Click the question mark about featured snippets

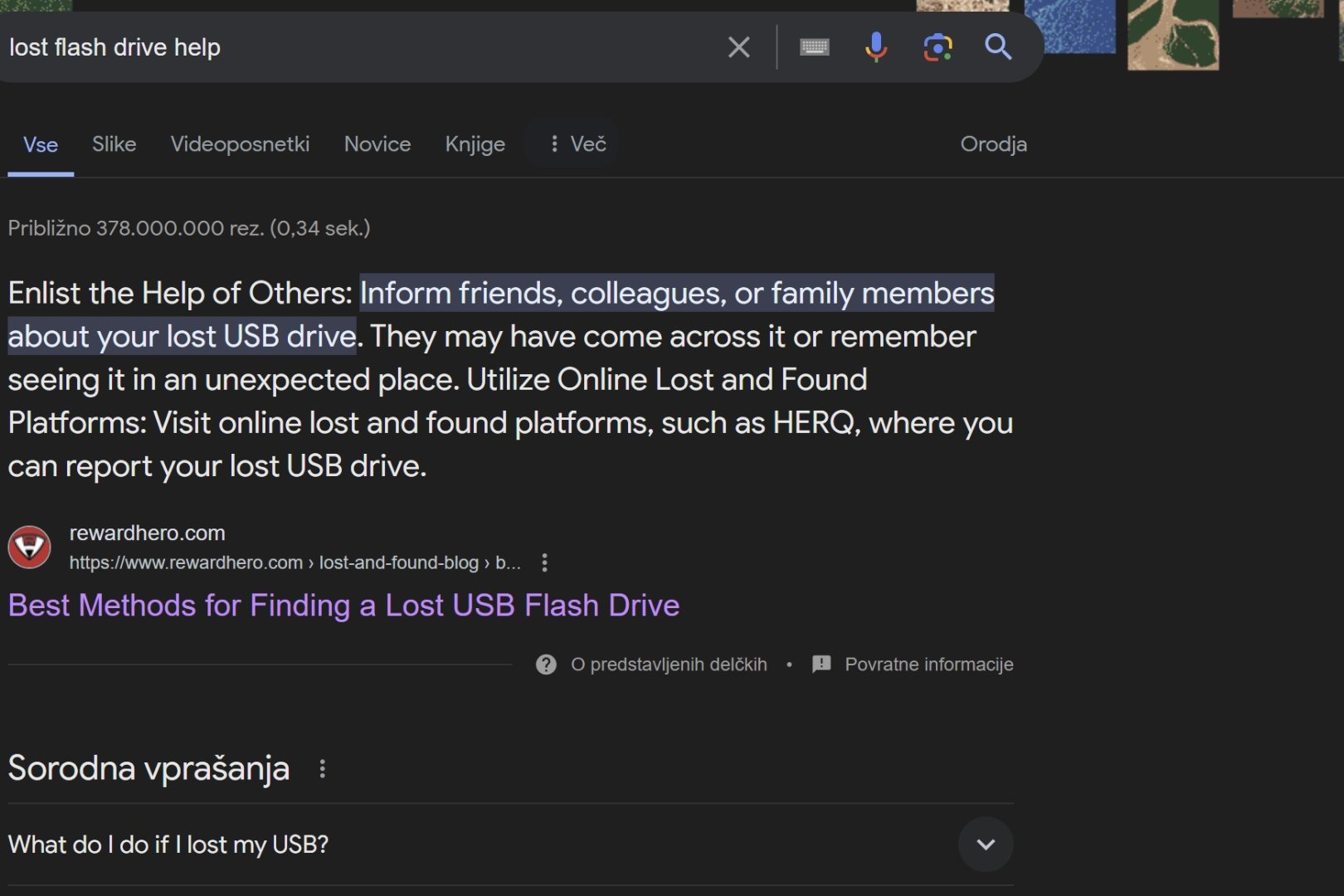pos(546,665)
